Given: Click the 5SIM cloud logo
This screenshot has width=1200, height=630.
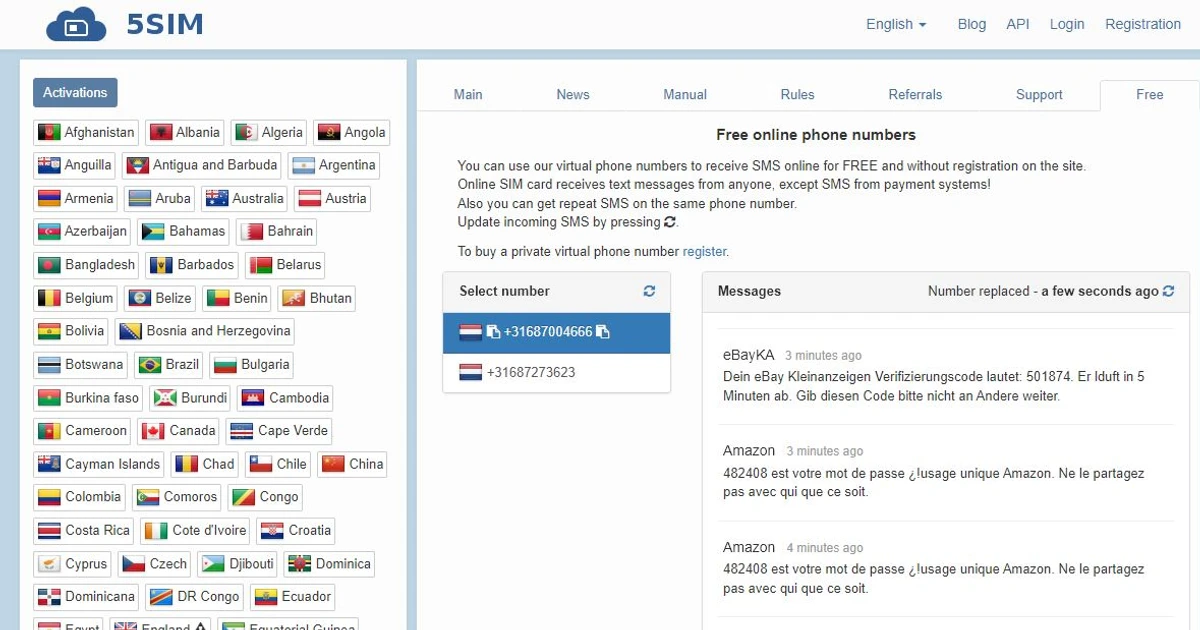Looking at the screenshot, I should point(77,24).
